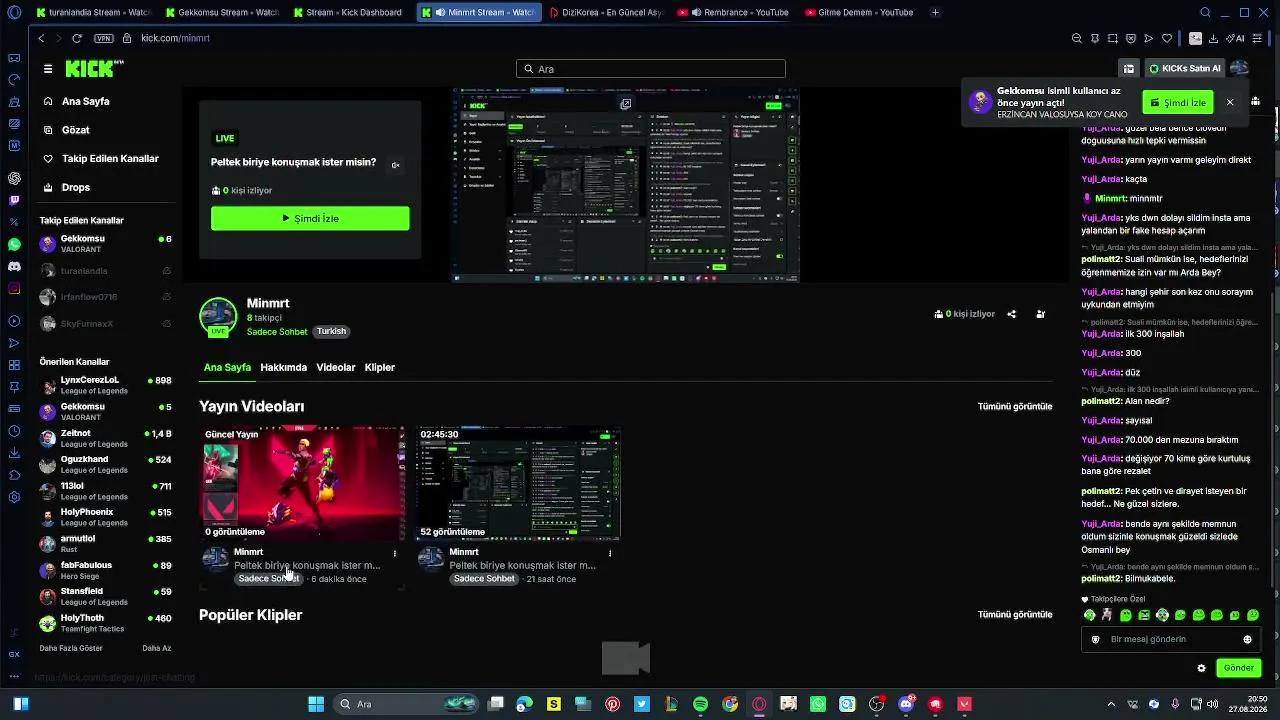
Task: Expand the list with Daha Fazla Göster
Action: (x=71, y=648)
